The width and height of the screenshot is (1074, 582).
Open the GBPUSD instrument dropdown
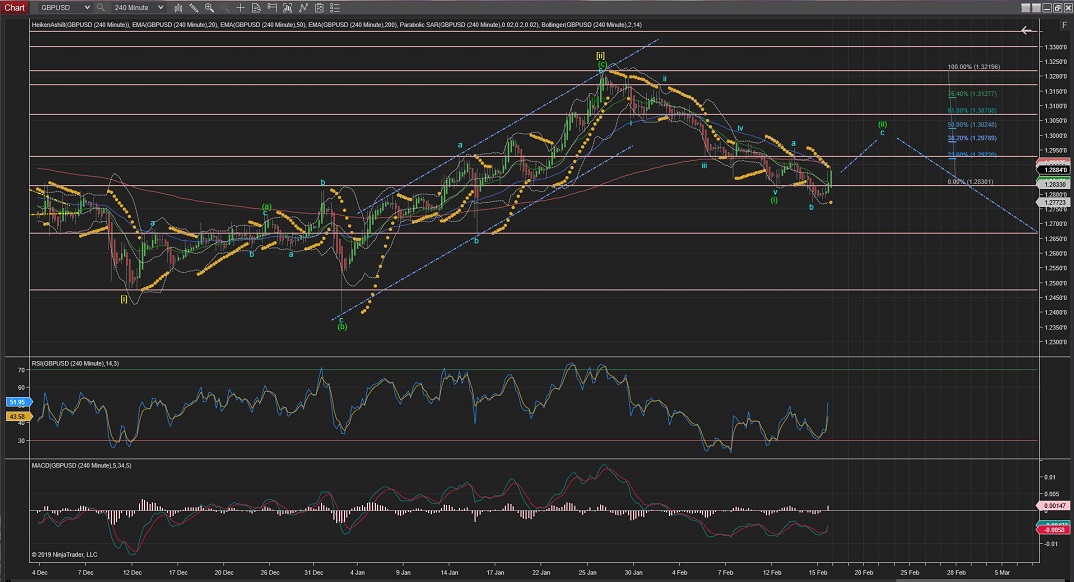coord(64,8)
